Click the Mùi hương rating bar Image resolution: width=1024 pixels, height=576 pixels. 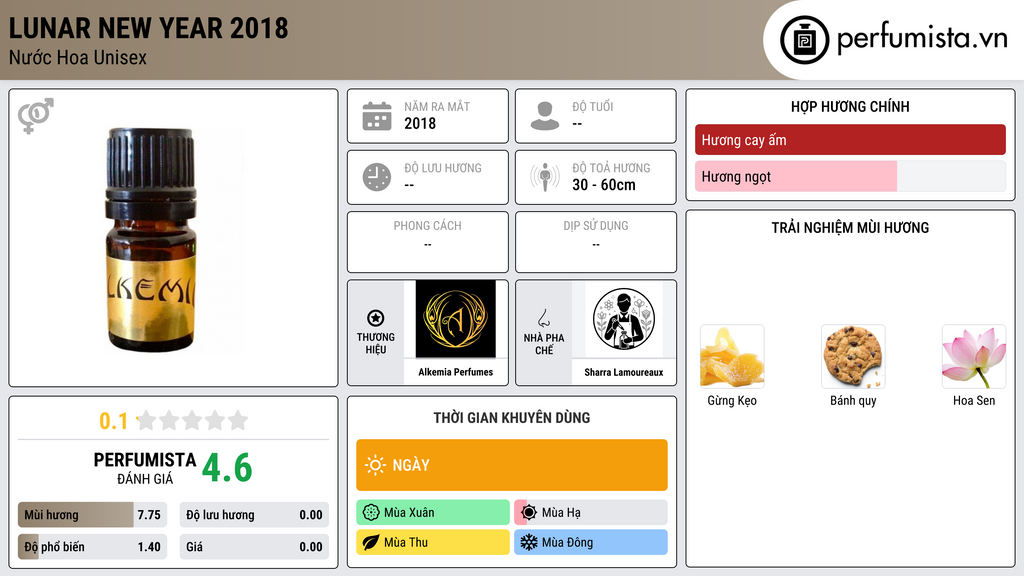[92, 515]
